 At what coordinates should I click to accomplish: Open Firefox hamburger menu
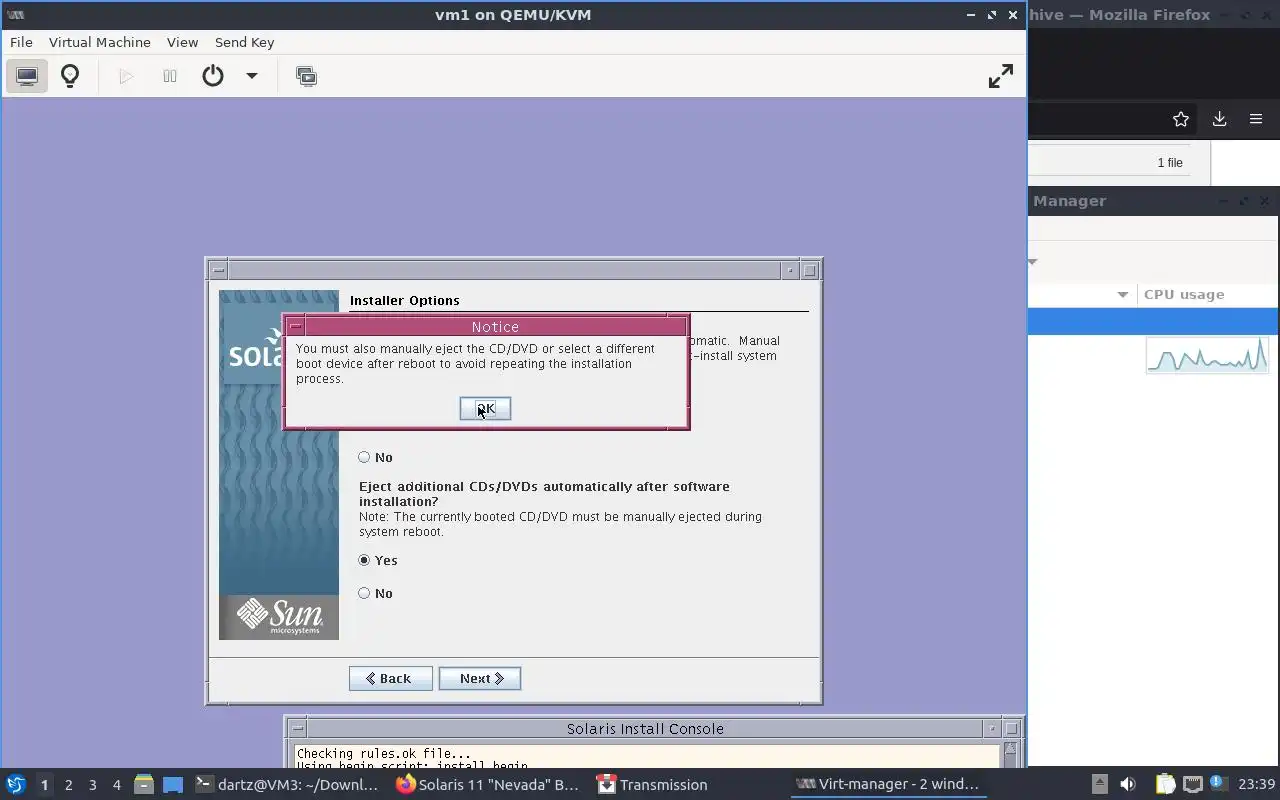1256,119
